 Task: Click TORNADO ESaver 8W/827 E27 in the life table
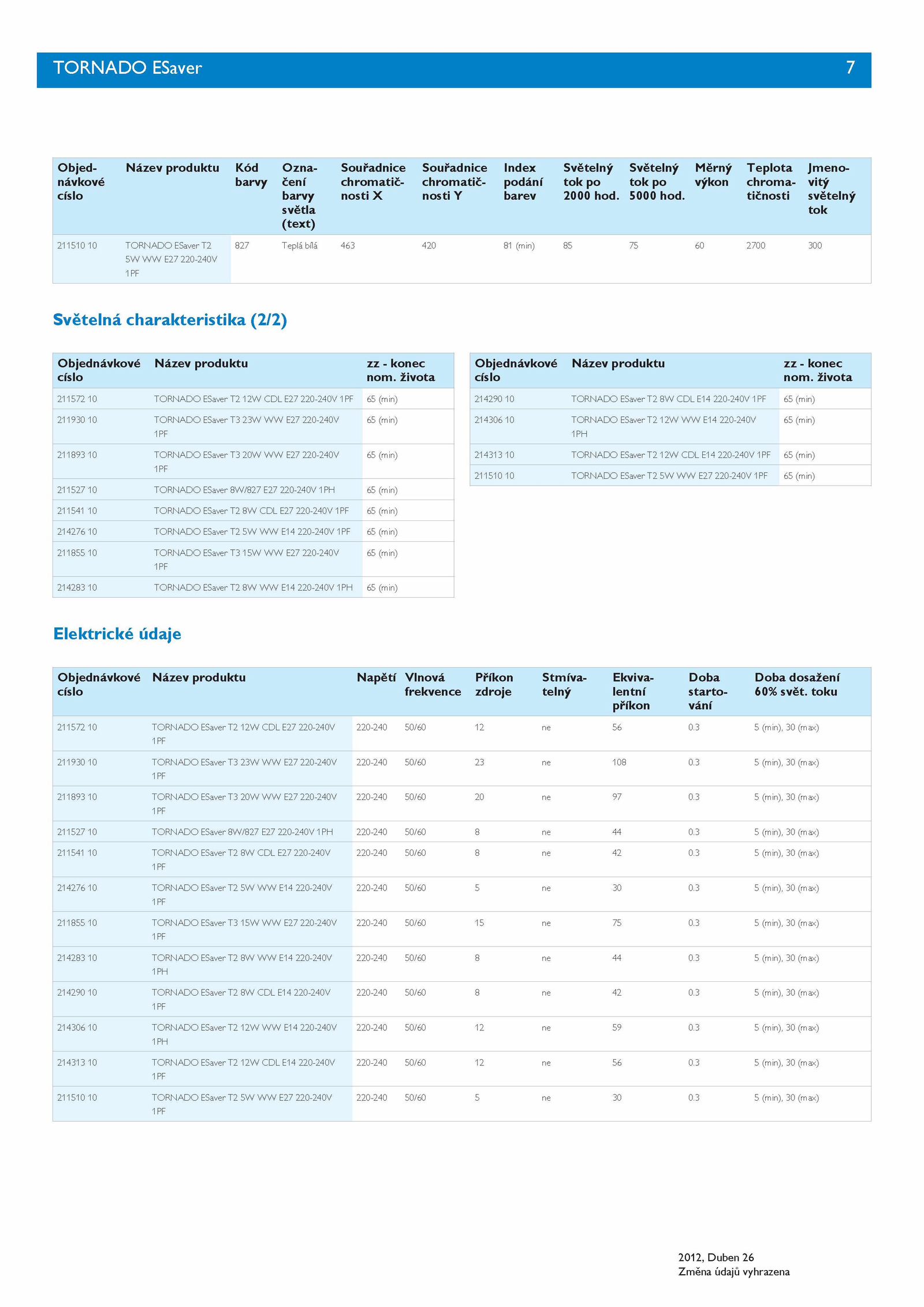click(x=244, y=490)
